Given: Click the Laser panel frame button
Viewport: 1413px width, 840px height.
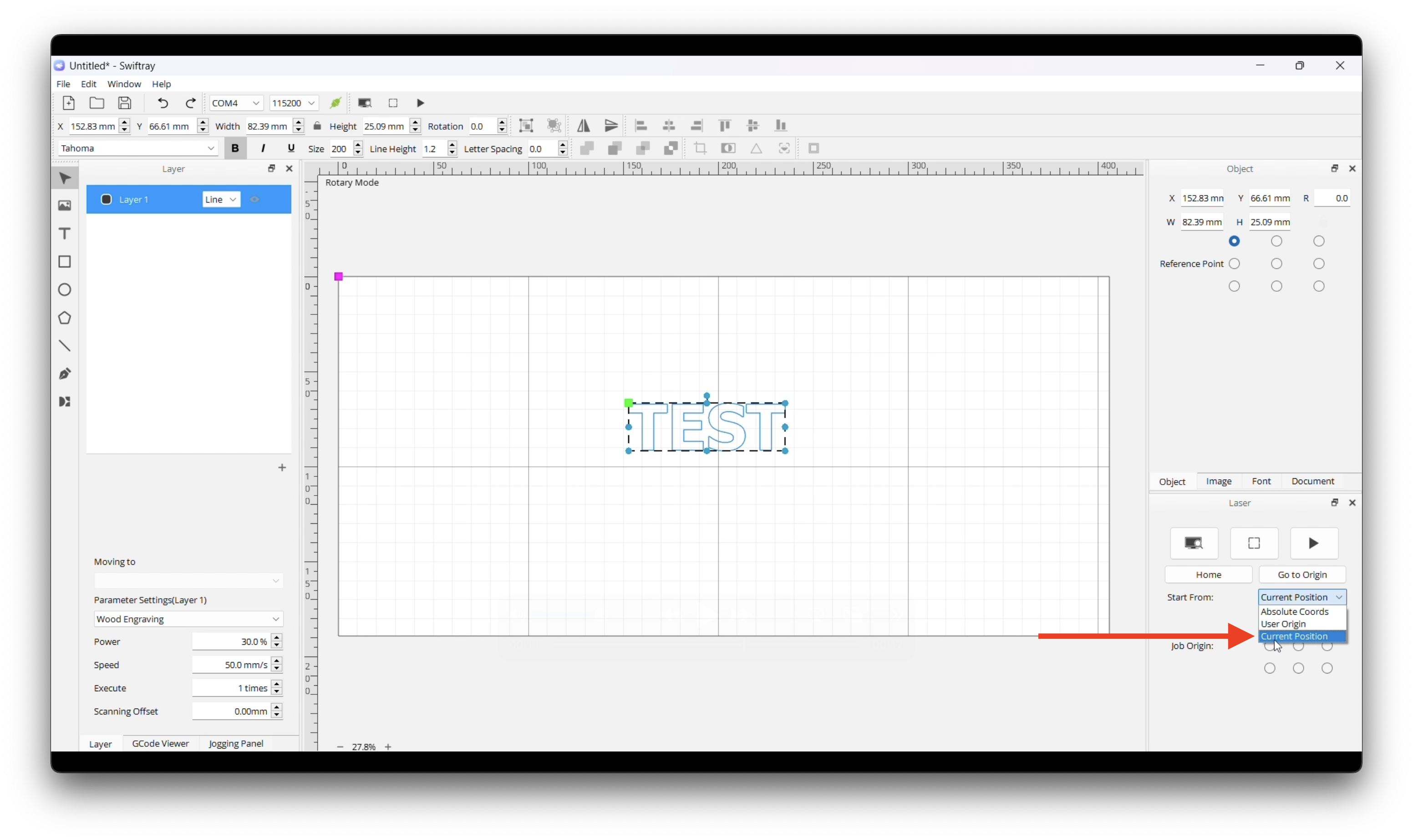Looking at the screenshot, I should [1254, 543].
